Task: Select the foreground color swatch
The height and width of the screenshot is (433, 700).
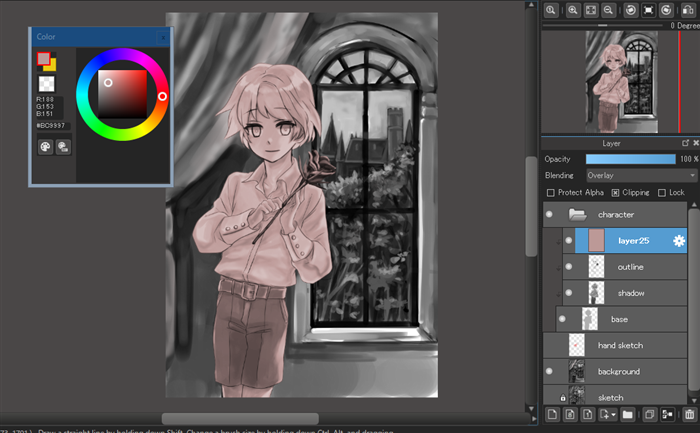Action: point(43,58)
